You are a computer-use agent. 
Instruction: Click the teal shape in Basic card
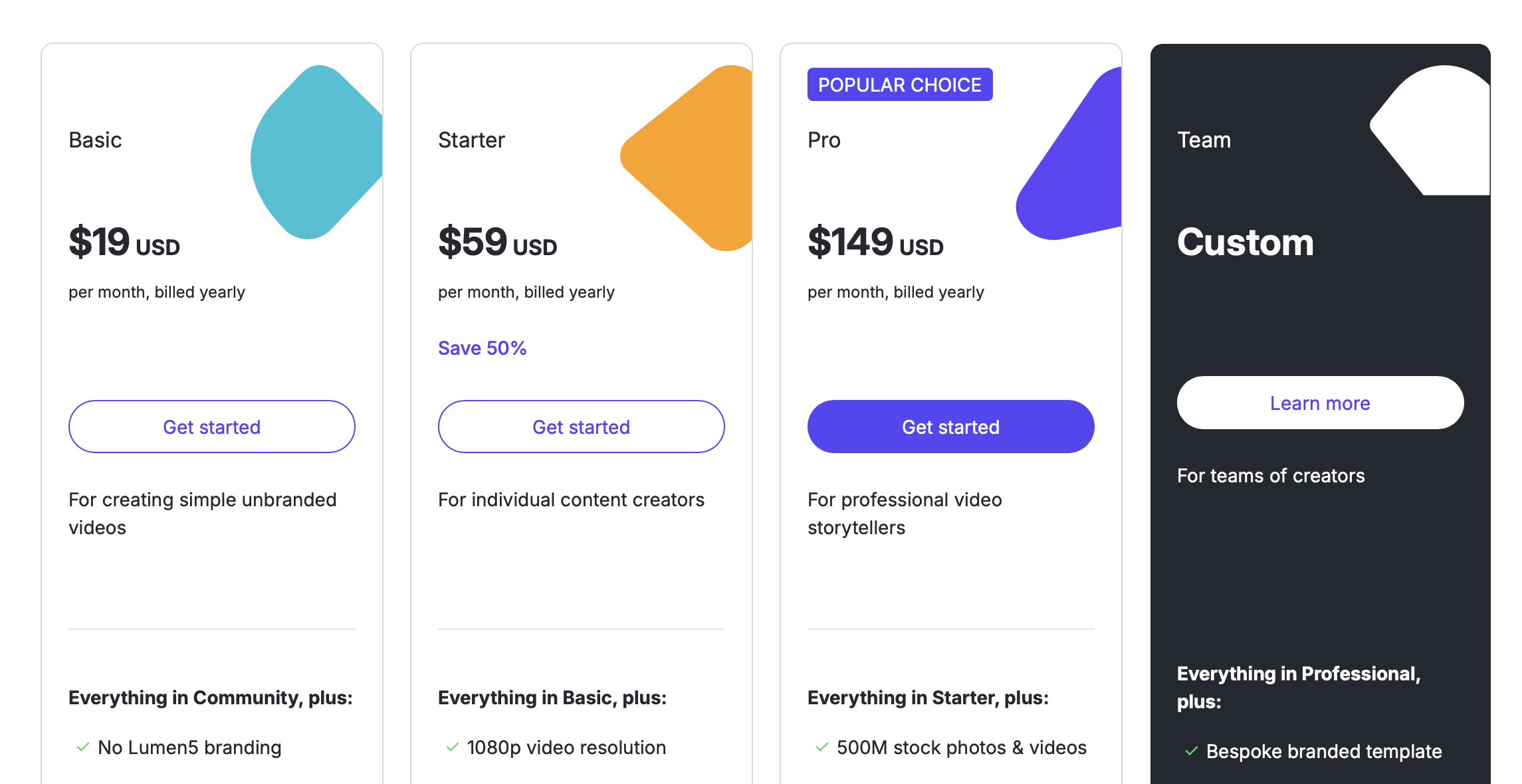pos(316,153)
